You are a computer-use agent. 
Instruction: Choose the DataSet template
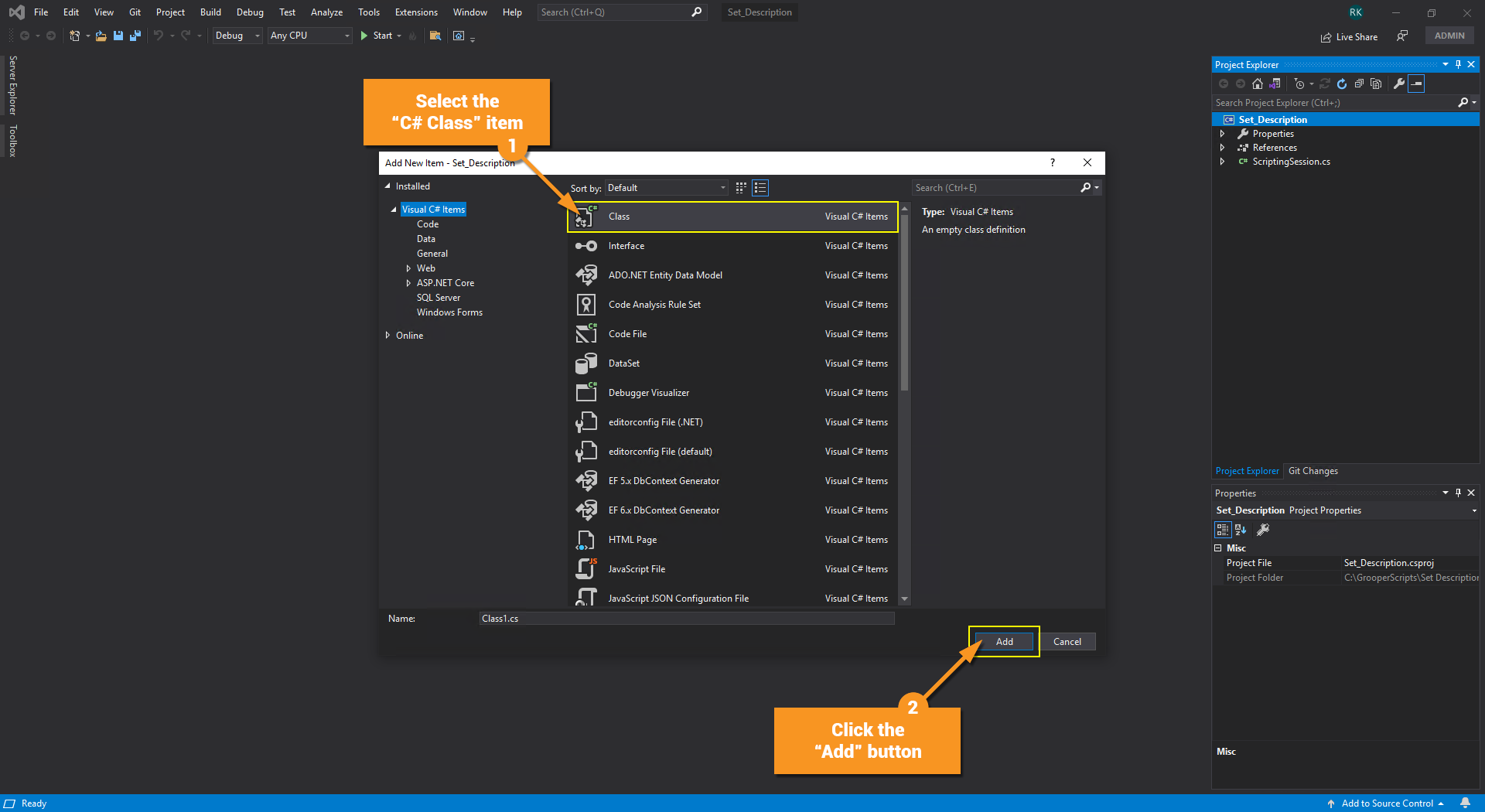pyautogui.click(x=733, y=363)
